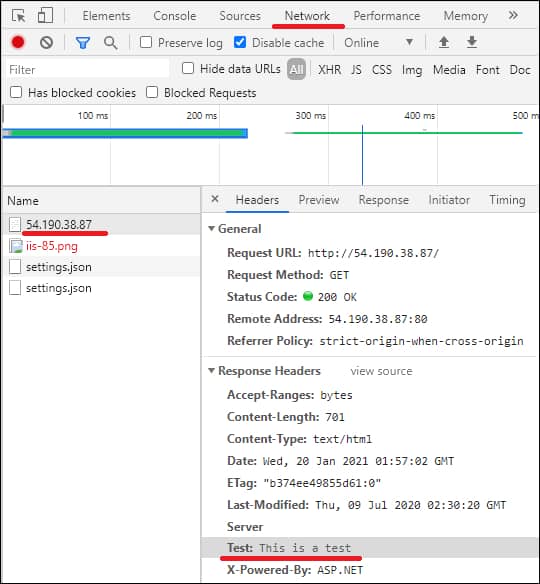The image size is (540, 584).
Task: Show more DevTools tabs with the chevron
Action: coord(513,16)
